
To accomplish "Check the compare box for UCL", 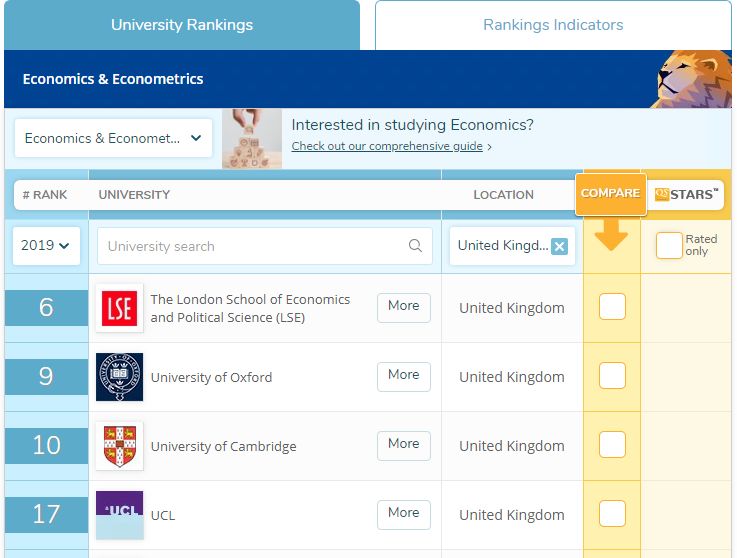I will point(612,513).
